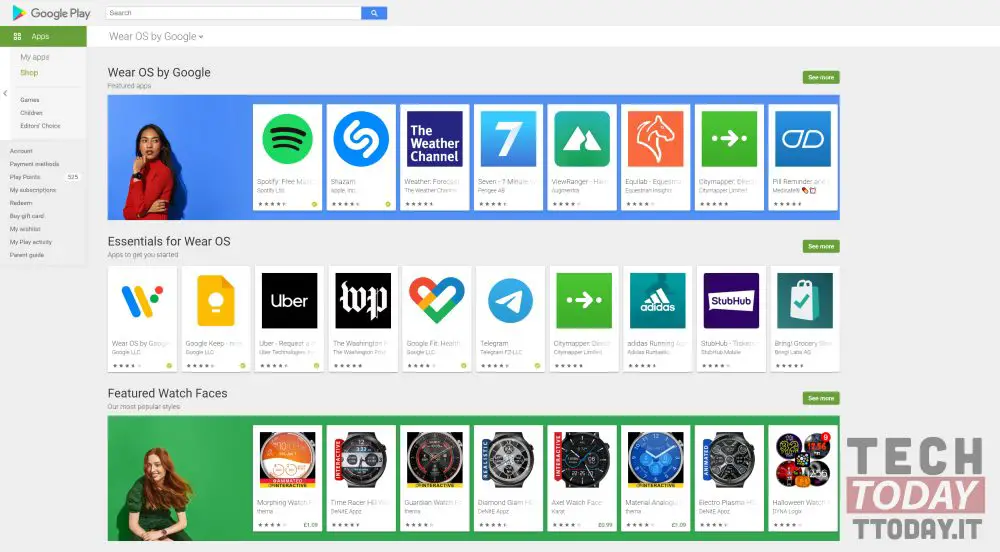This screenshot has height=552, width=1000.
Task: Open Play Points link
Action: (25, 177)
